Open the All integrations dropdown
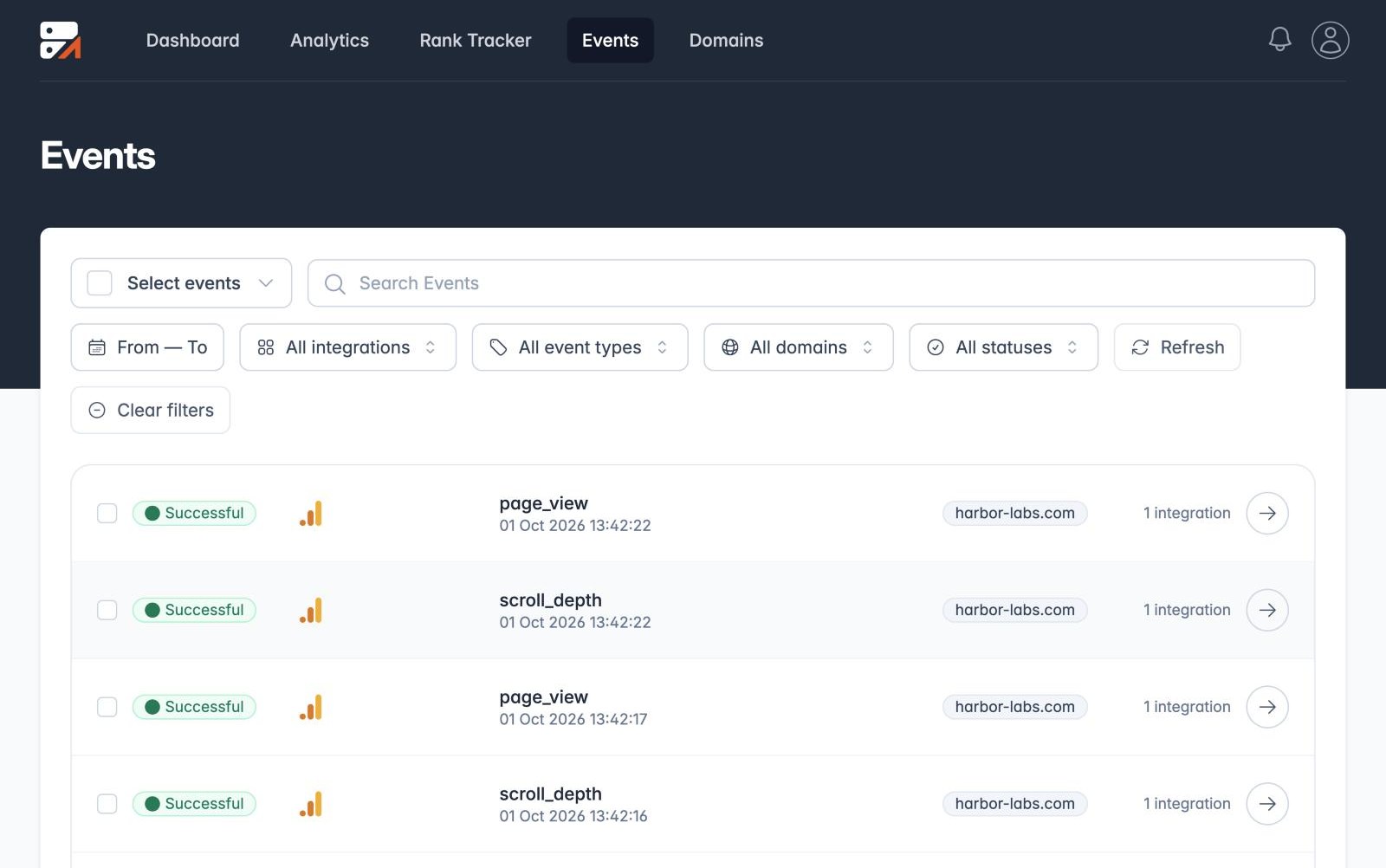This screenshot has width=1386, height=868. tap(347, 347)
